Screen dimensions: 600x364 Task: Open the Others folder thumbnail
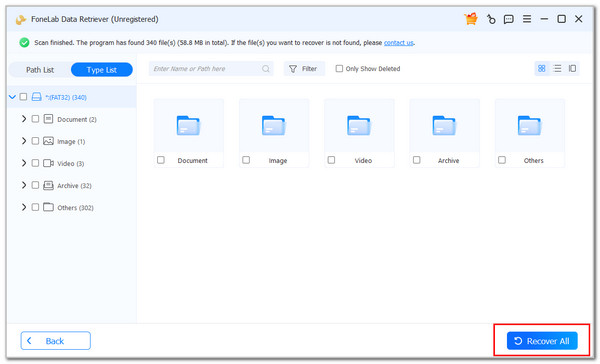(530, 126)
